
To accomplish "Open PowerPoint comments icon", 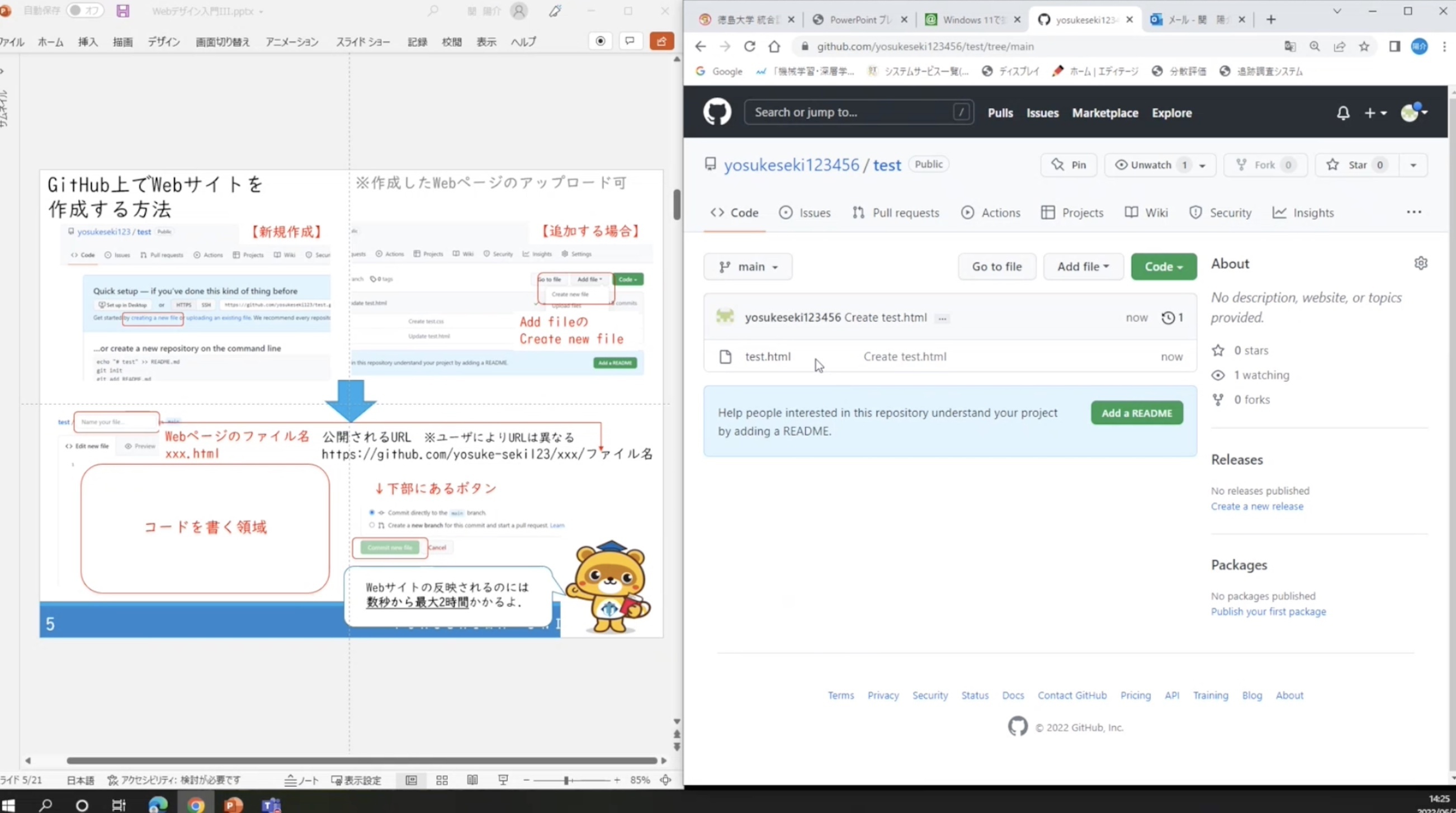I will point(630,41).
